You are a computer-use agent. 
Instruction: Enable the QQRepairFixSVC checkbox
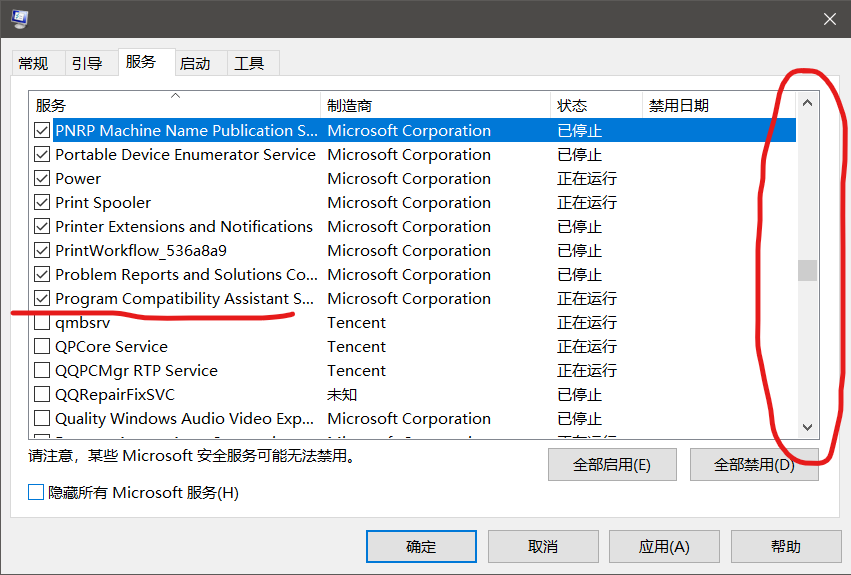42,394
